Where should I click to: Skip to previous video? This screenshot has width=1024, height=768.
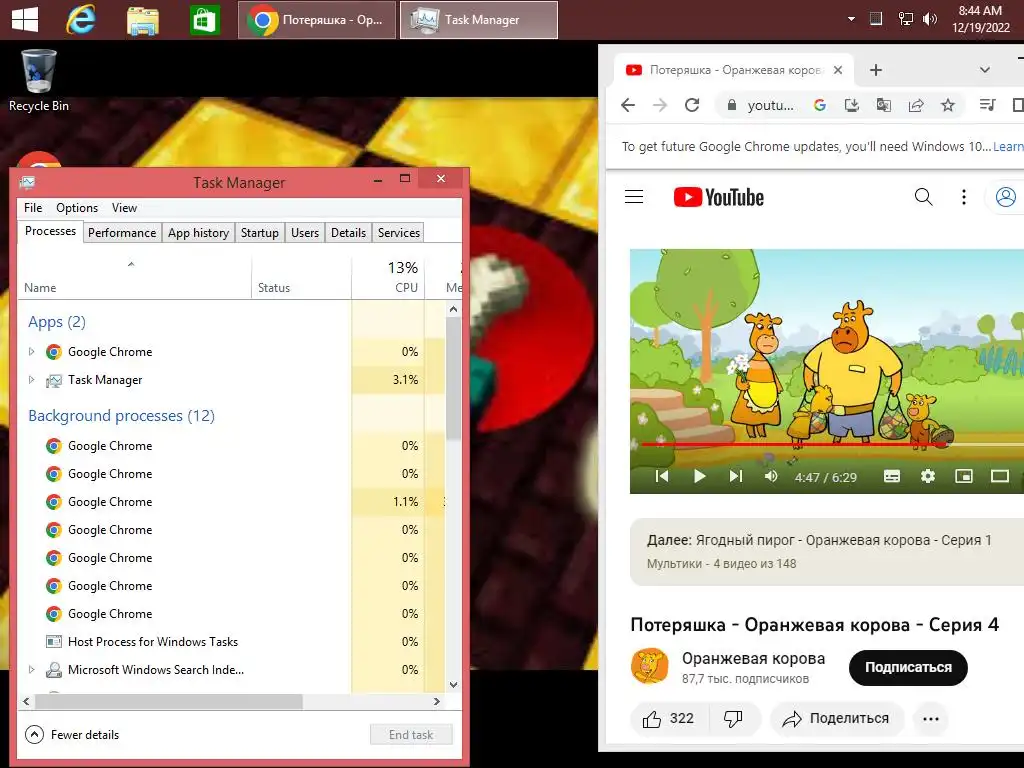(x=662, y=476)
